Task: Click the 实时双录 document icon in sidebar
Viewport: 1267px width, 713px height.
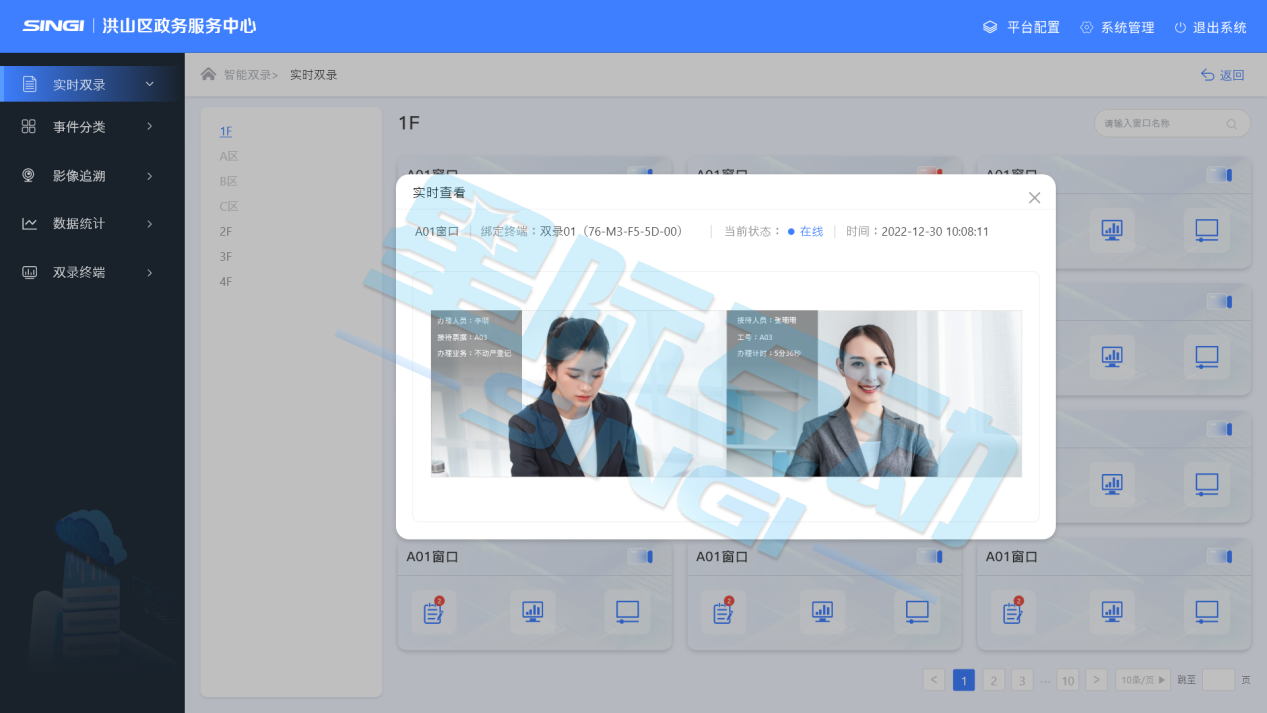Action: (x=30, y=84)
